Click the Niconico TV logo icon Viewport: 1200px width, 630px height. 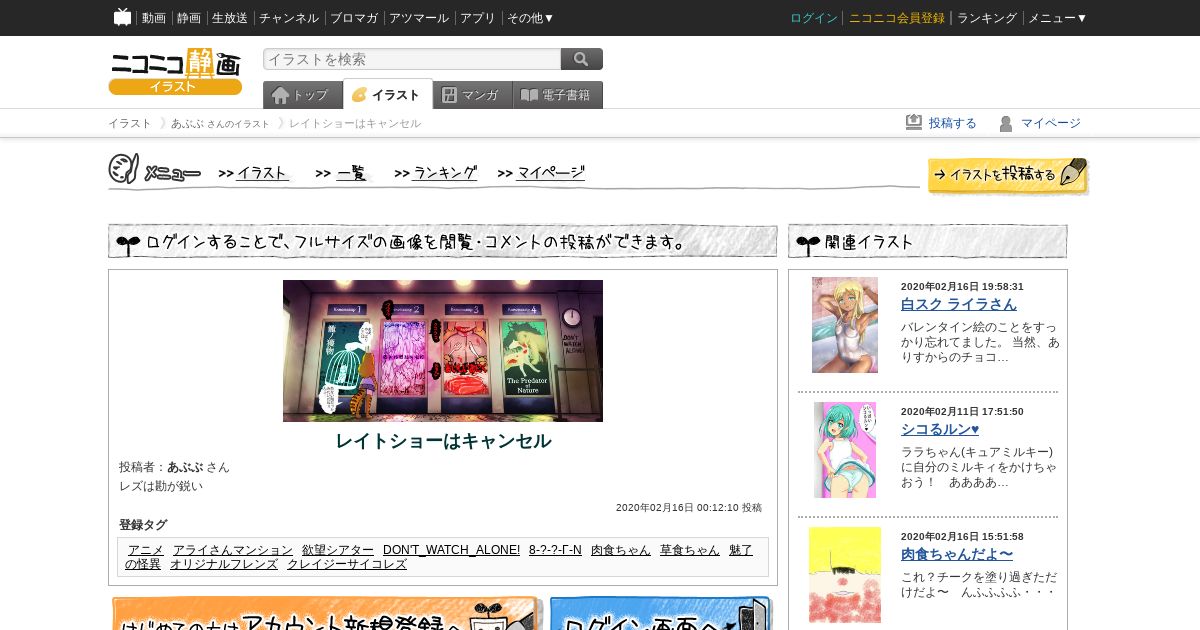coord(122,17)
